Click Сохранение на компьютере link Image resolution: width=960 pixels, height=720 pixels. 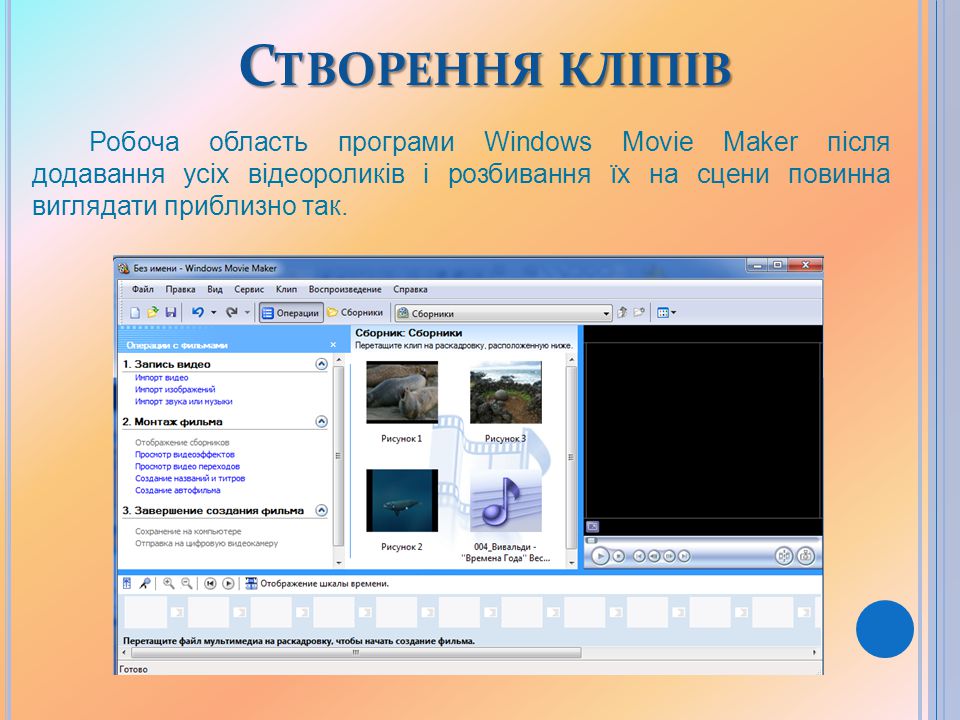189,531
